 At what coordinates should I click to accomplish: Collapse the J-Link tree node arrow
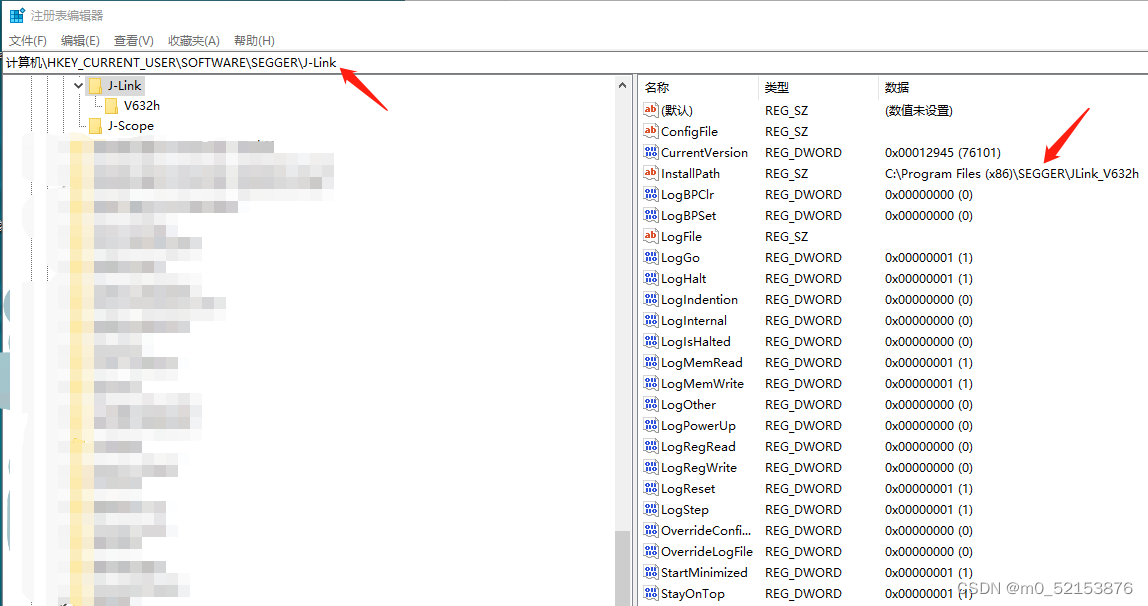point(78,86)
